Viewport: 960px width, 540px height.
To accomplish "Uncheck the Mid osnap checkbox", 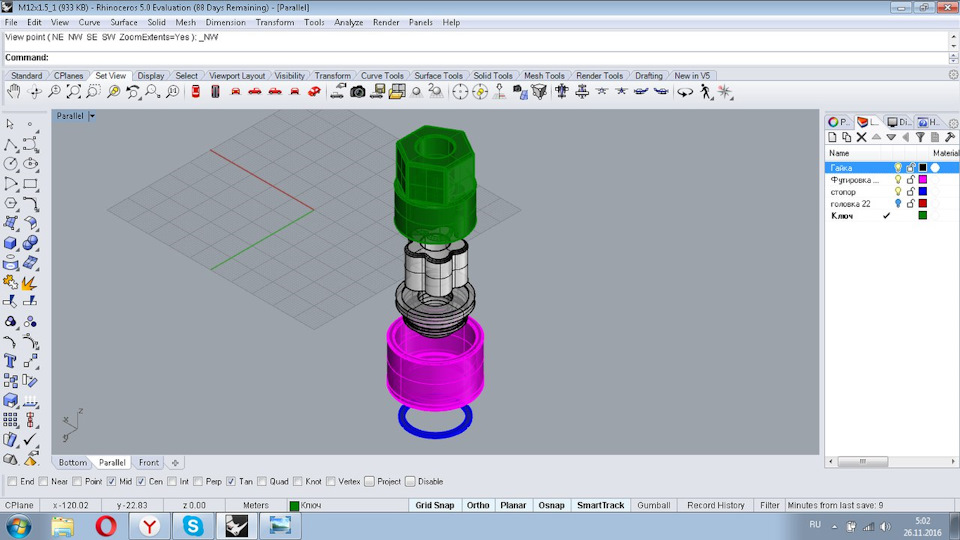I will point(111,482).
